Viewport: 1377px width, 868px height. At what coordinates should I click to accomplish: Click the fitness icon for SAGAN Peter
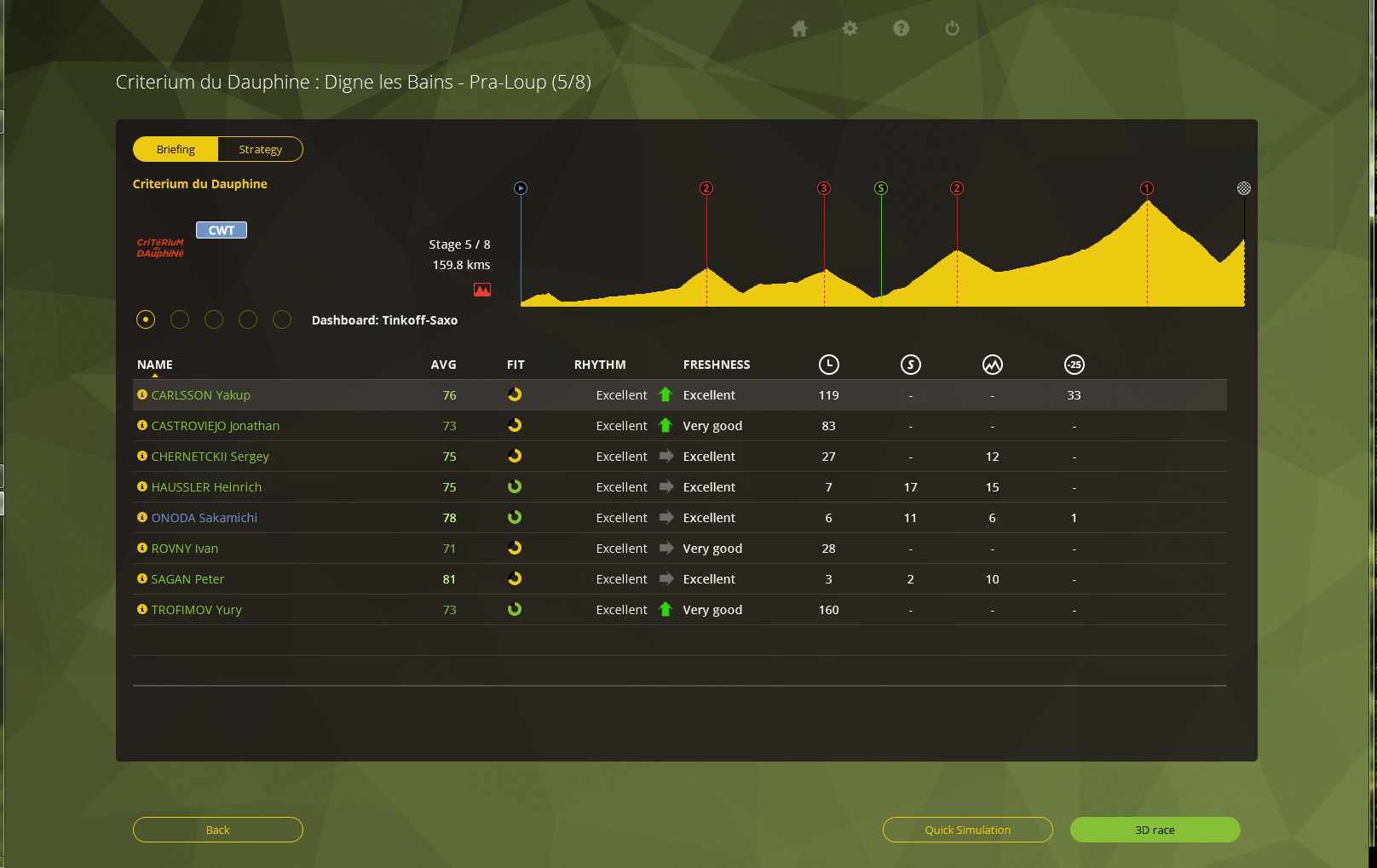pyautogui.click(x=515, y=578)
